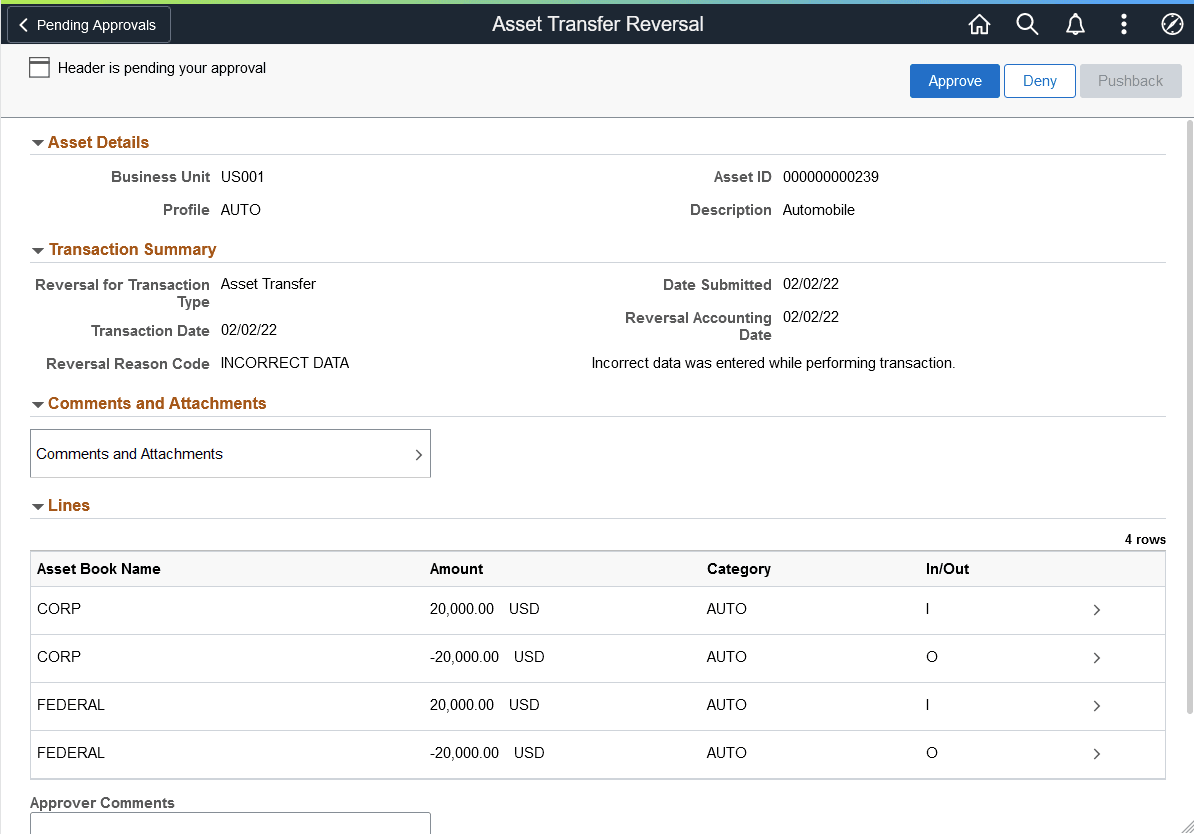View CORP -20,000.00 outflow line details

coord(1096,658)
